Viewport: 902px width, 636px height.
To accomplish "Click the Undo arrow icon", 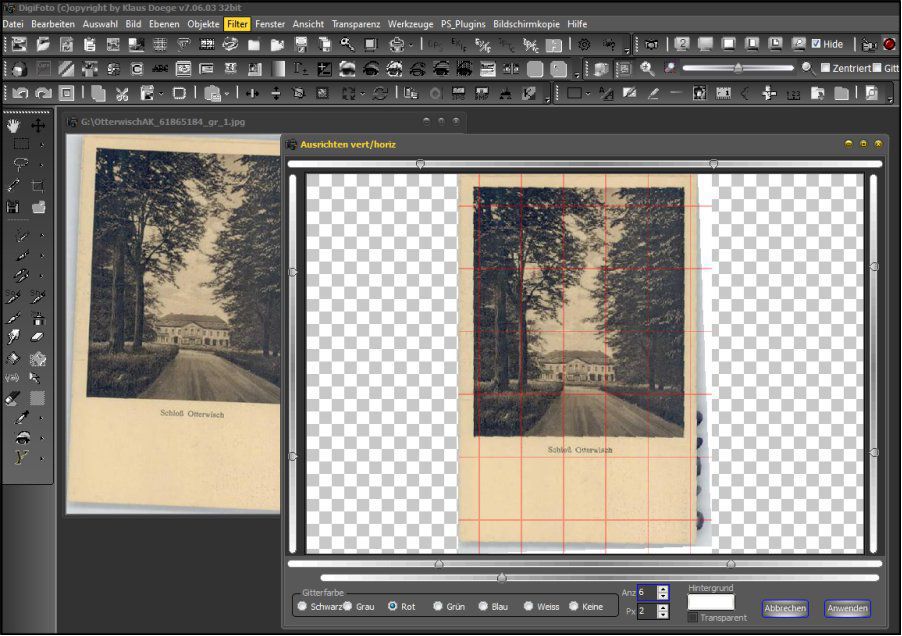I will (x=19, y=93).
